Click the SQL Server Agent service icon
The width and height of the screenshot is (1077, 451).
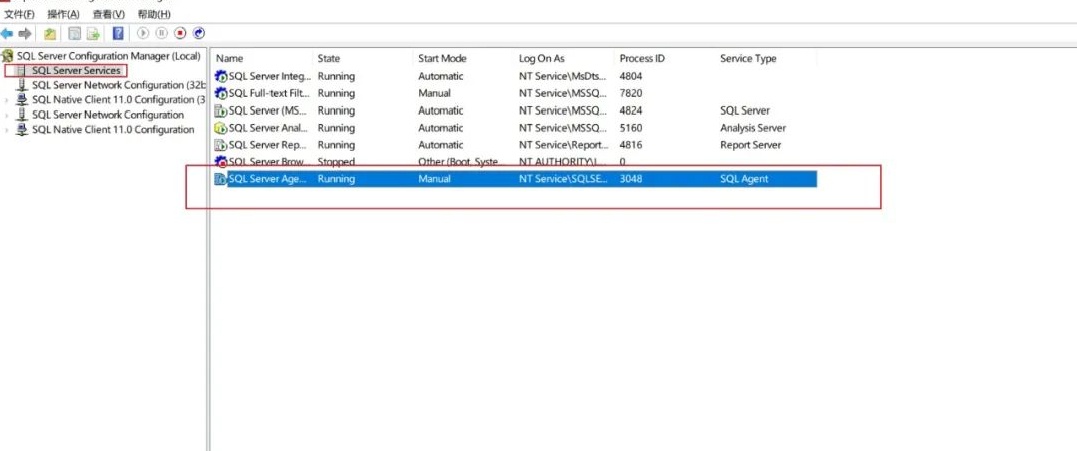221,179
